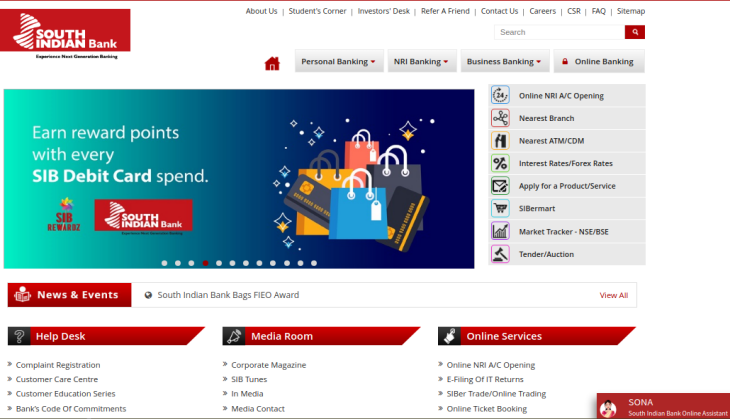Open Online Ticket Booking link

(x=487, y=409)
